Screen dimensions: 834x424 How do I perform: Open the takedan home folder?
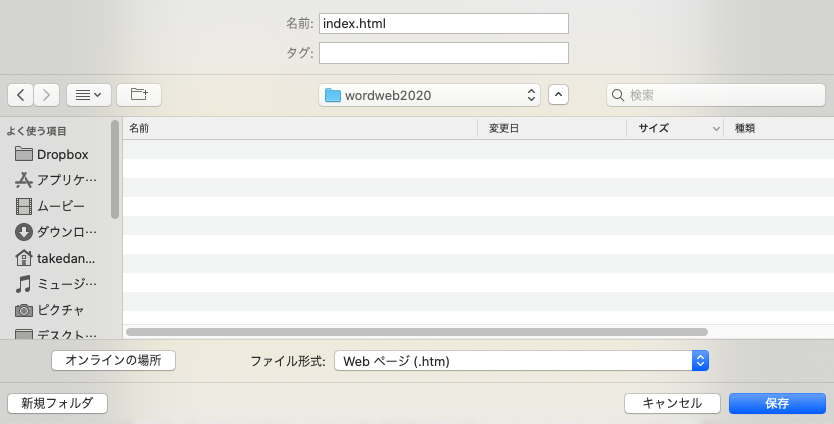[x=66, y=258]
